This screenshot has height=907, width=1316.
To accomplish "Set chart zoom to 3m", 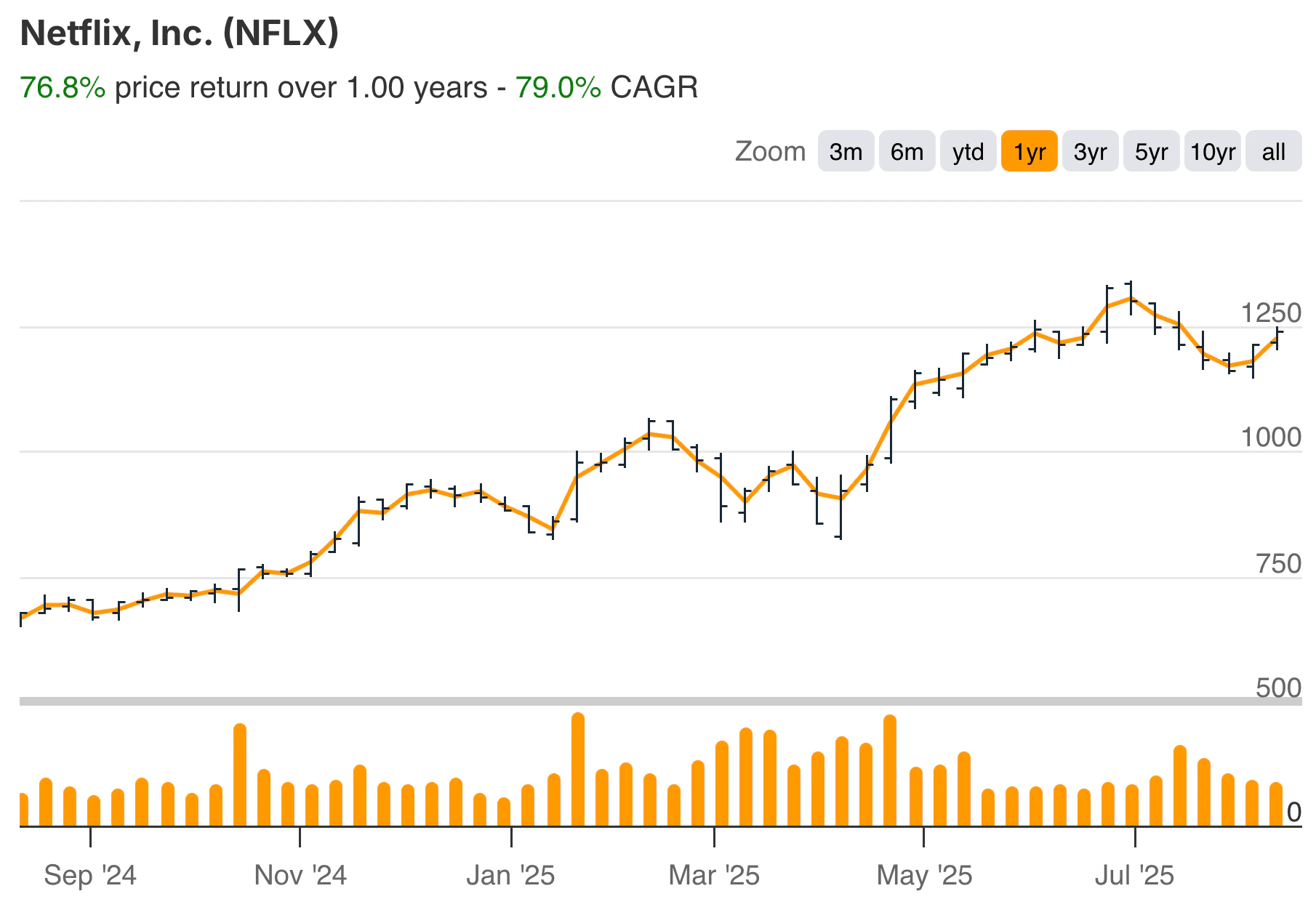I will click(x=846, y=151).
